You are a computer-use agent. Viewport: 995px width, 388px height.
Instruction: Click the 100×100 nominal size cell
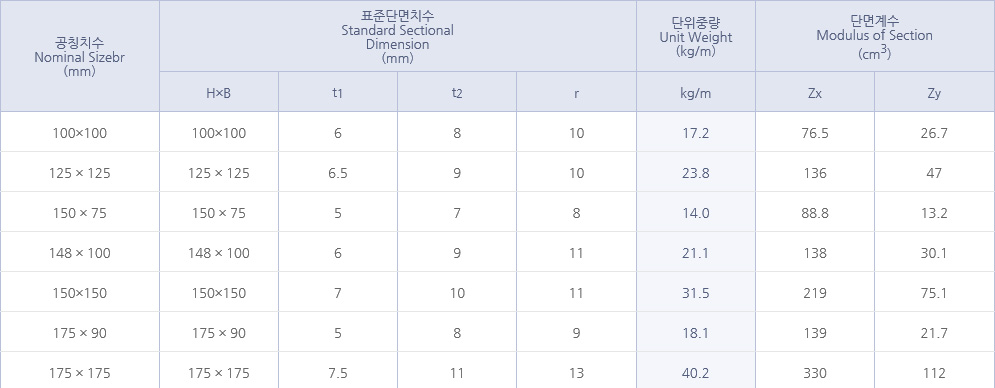[79, 132]
